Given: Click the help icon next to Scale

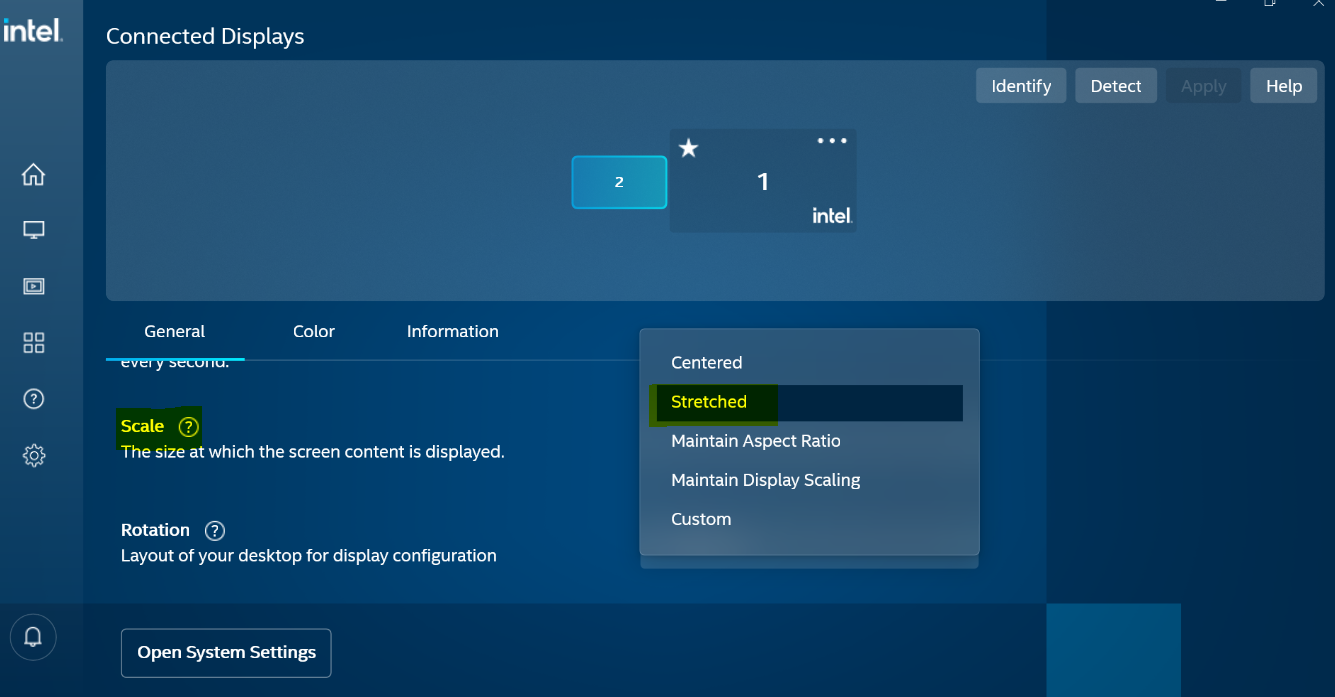Looking at the screenshot, I should [188, 427].
